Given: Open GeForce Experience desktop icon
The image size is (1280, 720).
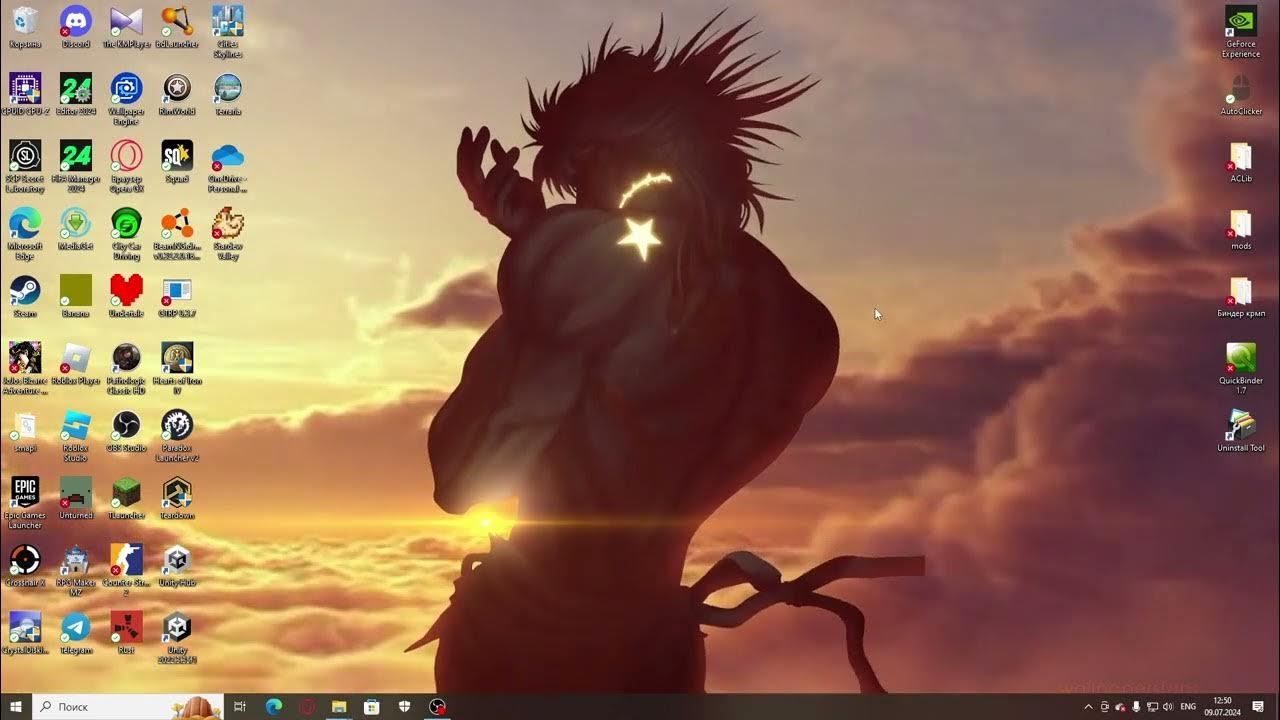Looking at the screenshot, I should click(x=1241, y=31).
